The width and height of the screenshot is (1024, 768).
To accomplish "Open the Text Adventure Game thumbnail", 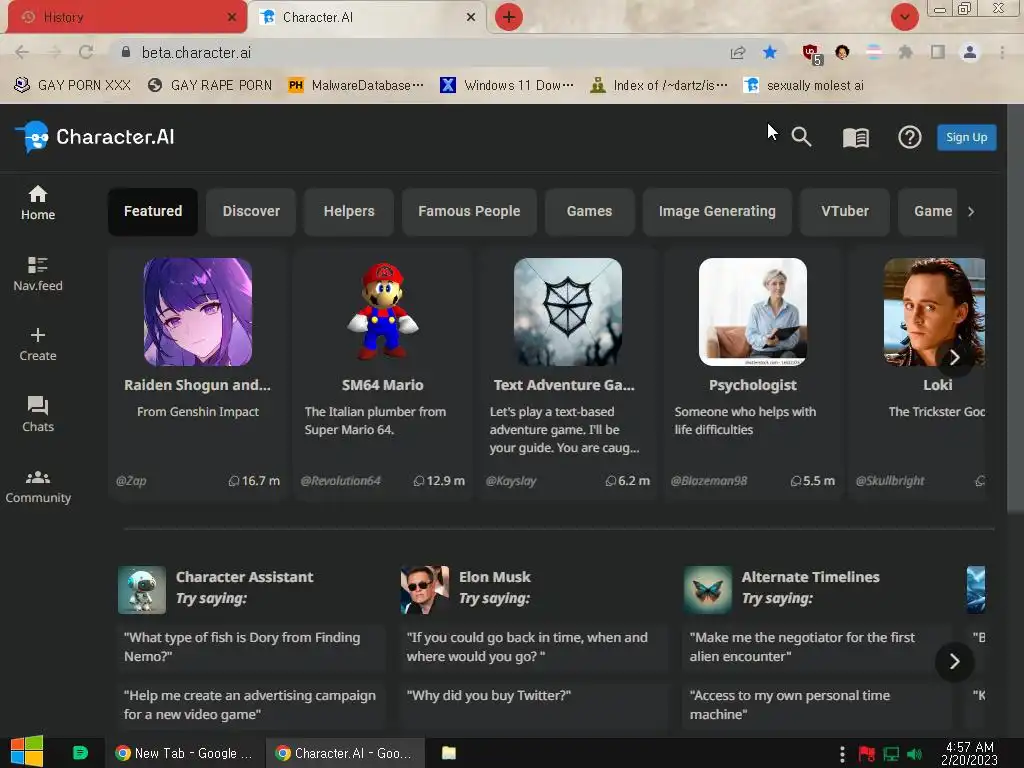I will (x=568, y=312).
